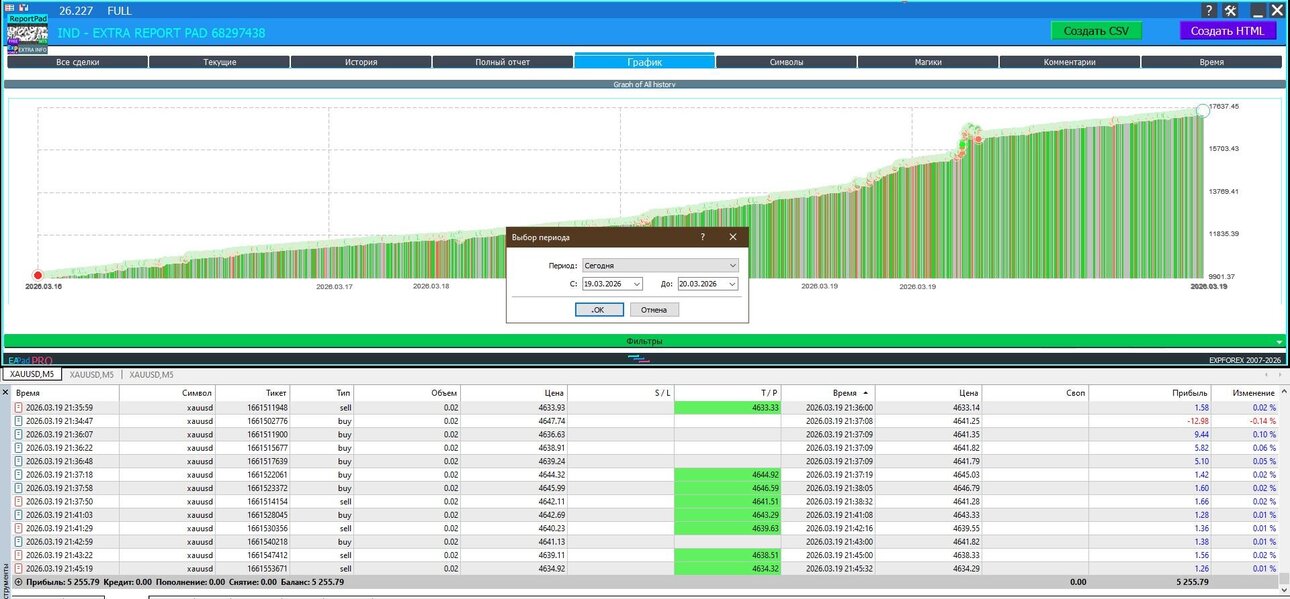Open the help question mark icon
This screenshot has width=1290, height=599.
pyautogui.click(x=1208, y=11)
